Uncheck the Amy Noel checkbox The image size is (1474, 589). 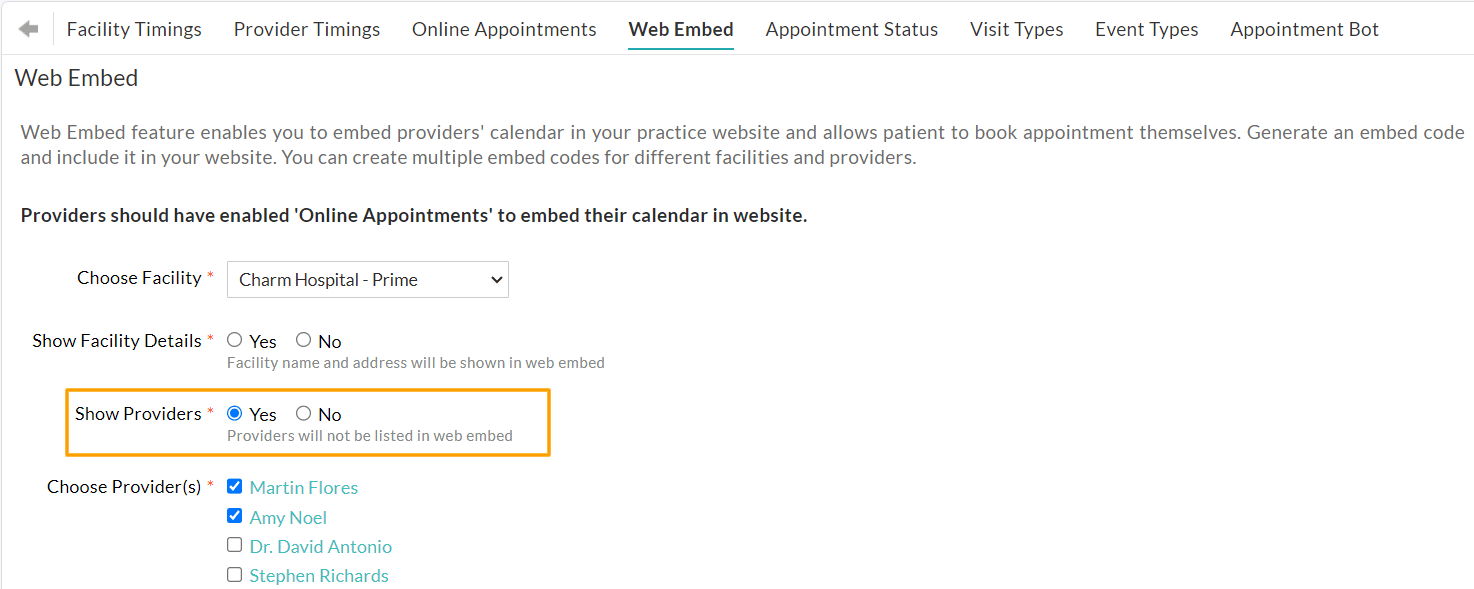click(235, 516)
